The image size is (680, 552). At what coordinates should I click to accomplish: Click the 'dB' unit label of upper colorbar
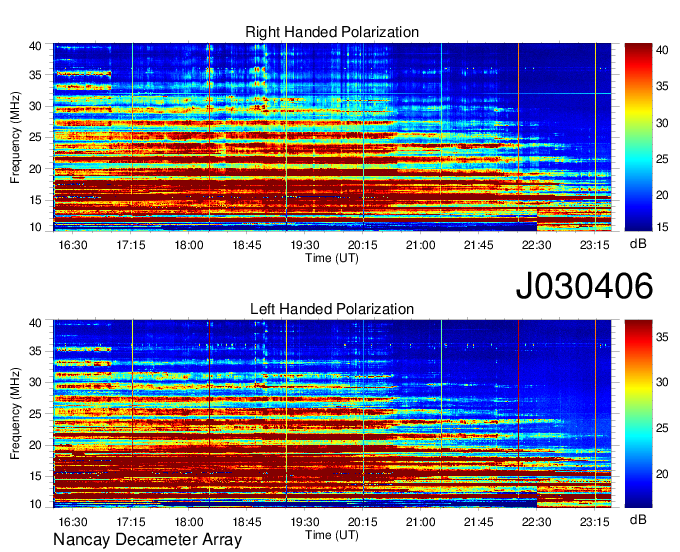click(x=638, y=244)
